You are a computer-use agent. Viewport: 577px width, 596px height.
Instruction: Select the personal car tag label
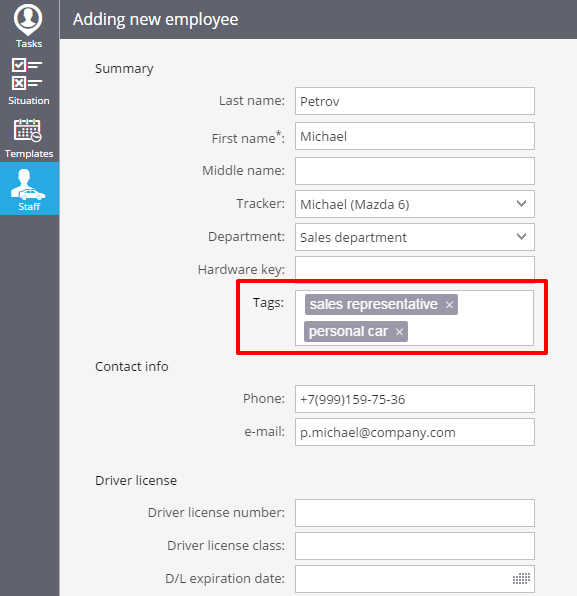(x=348, y=331)
